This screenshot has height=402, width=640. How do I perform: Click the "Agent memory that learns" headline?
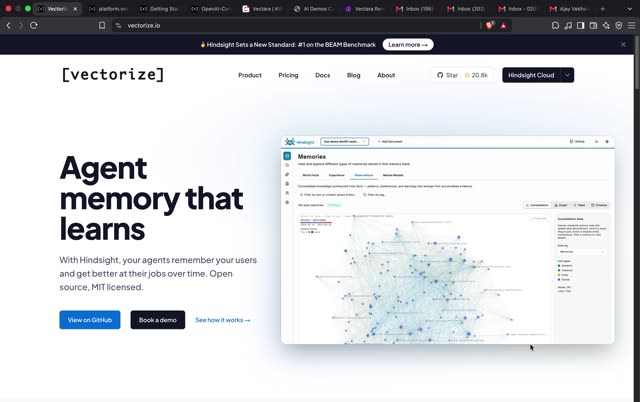click(x=151, y=198)
